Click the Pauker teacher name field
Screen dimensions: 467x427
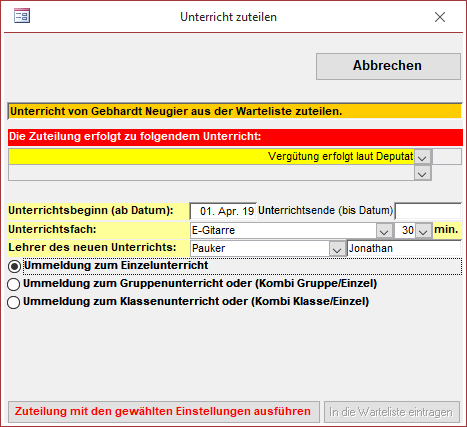(x=260, y=249)
